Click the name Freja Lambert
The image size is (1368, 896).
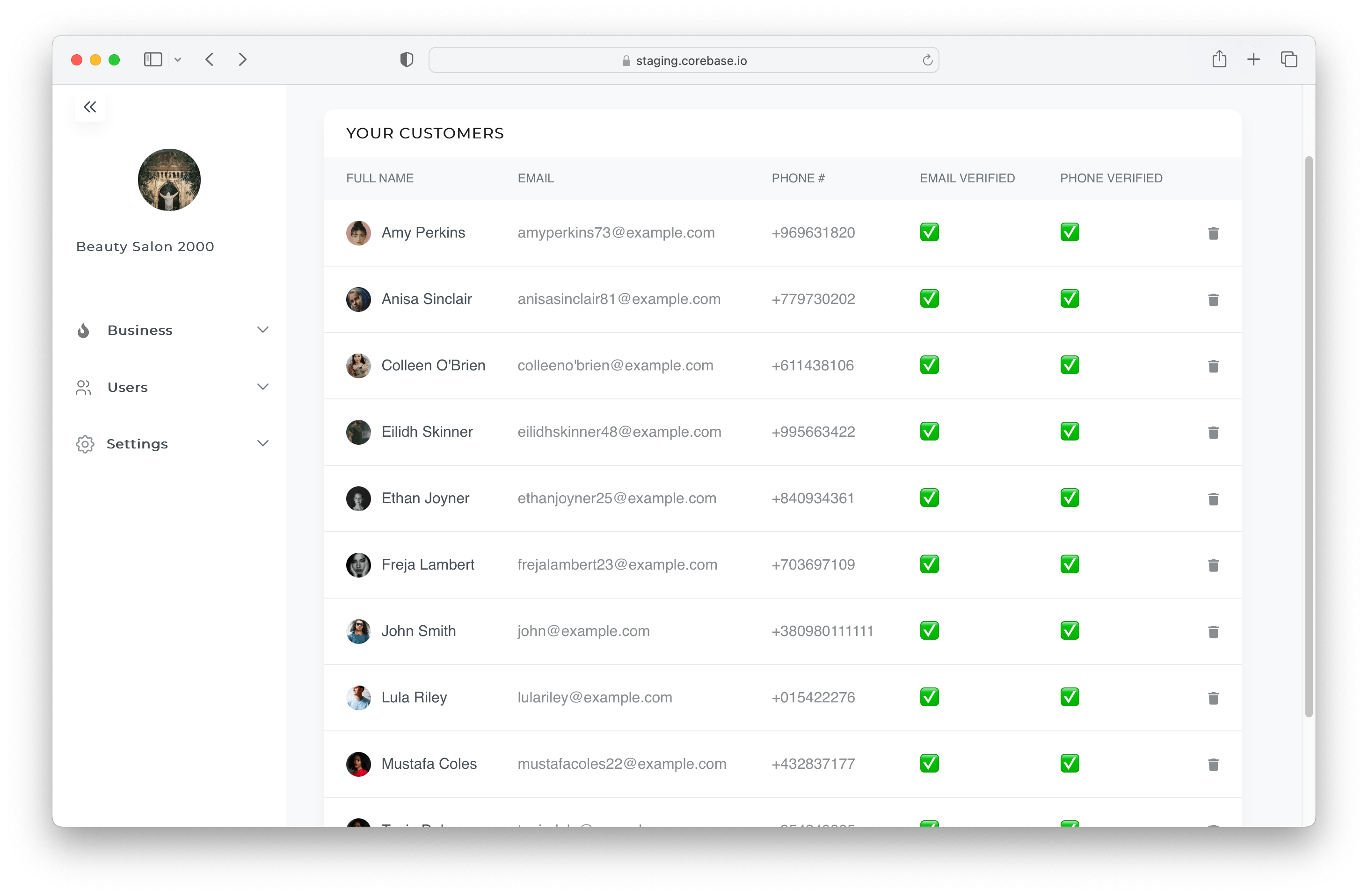[x=428, y=564]
